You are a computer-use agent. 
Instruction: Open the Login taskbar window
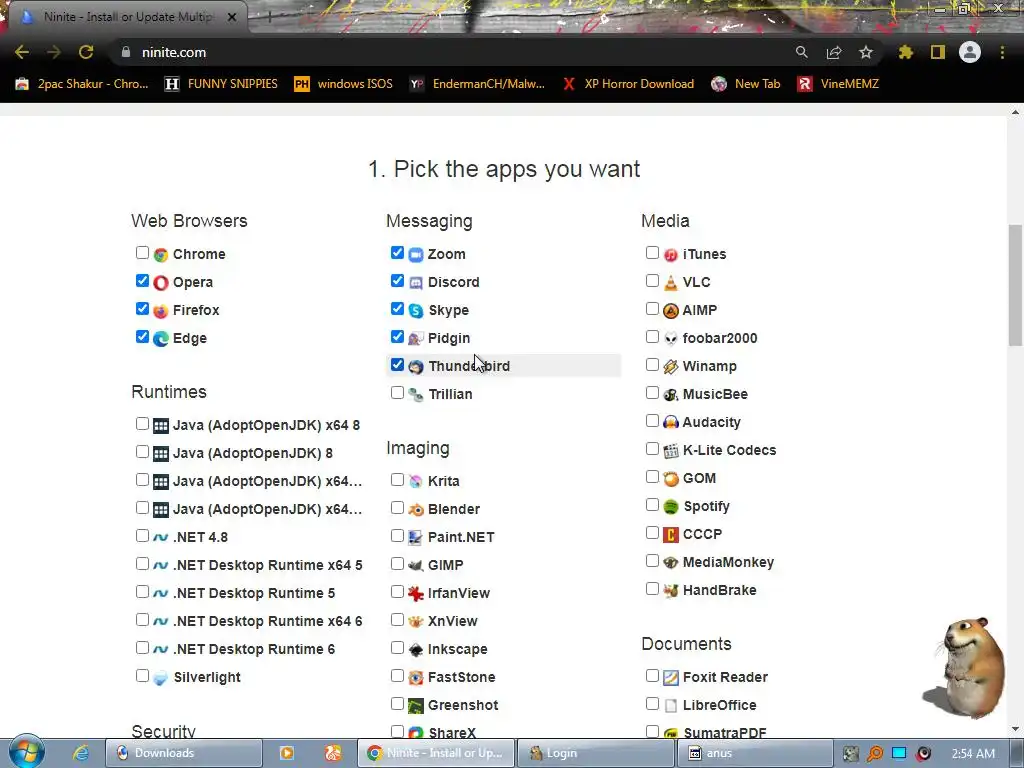(595, 753)
